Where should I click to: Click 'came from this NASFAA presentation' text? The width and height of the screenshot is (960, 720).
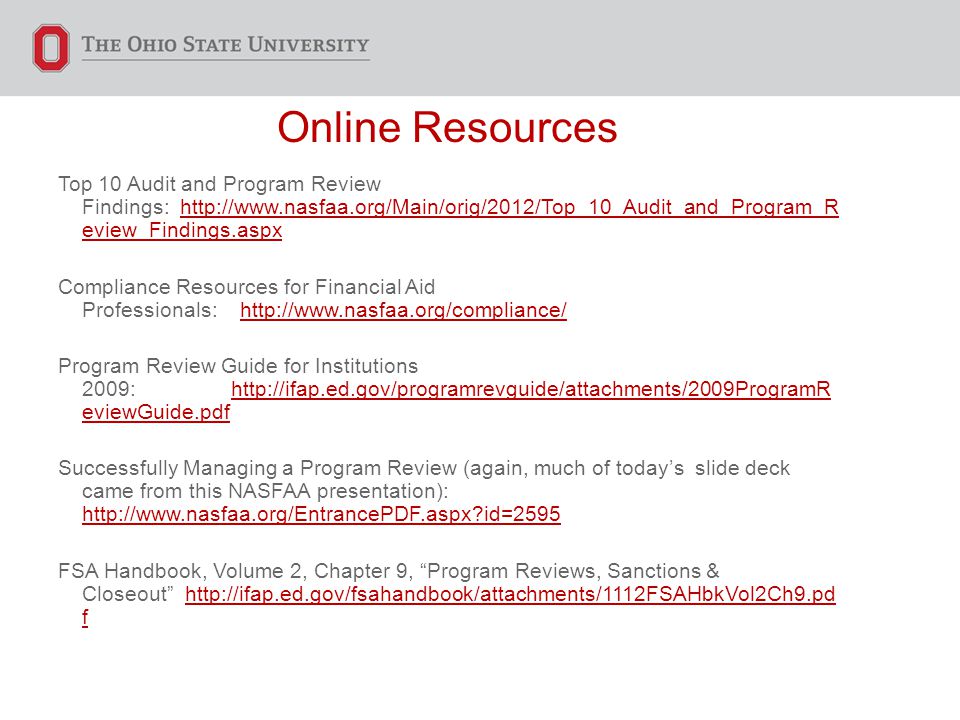[x=265, y=491]
